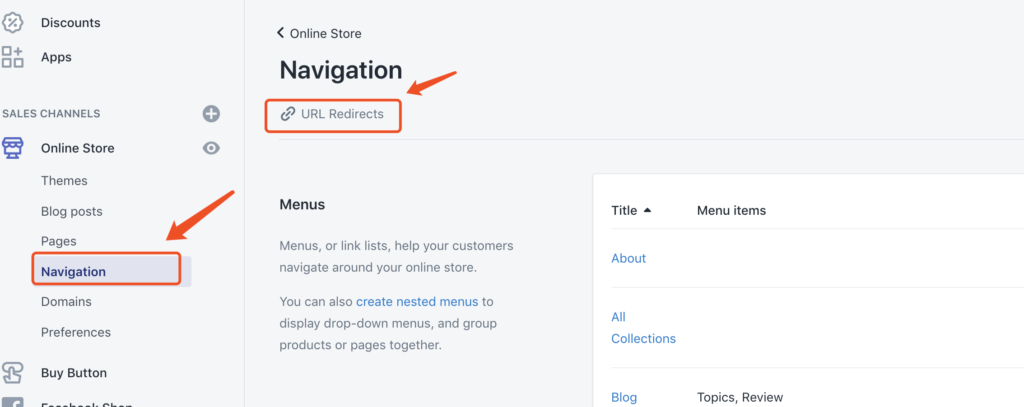Screen dimensions: 1024x407
Task: Select the Navigation sidebar item
Action: click(x=73, y=271)
